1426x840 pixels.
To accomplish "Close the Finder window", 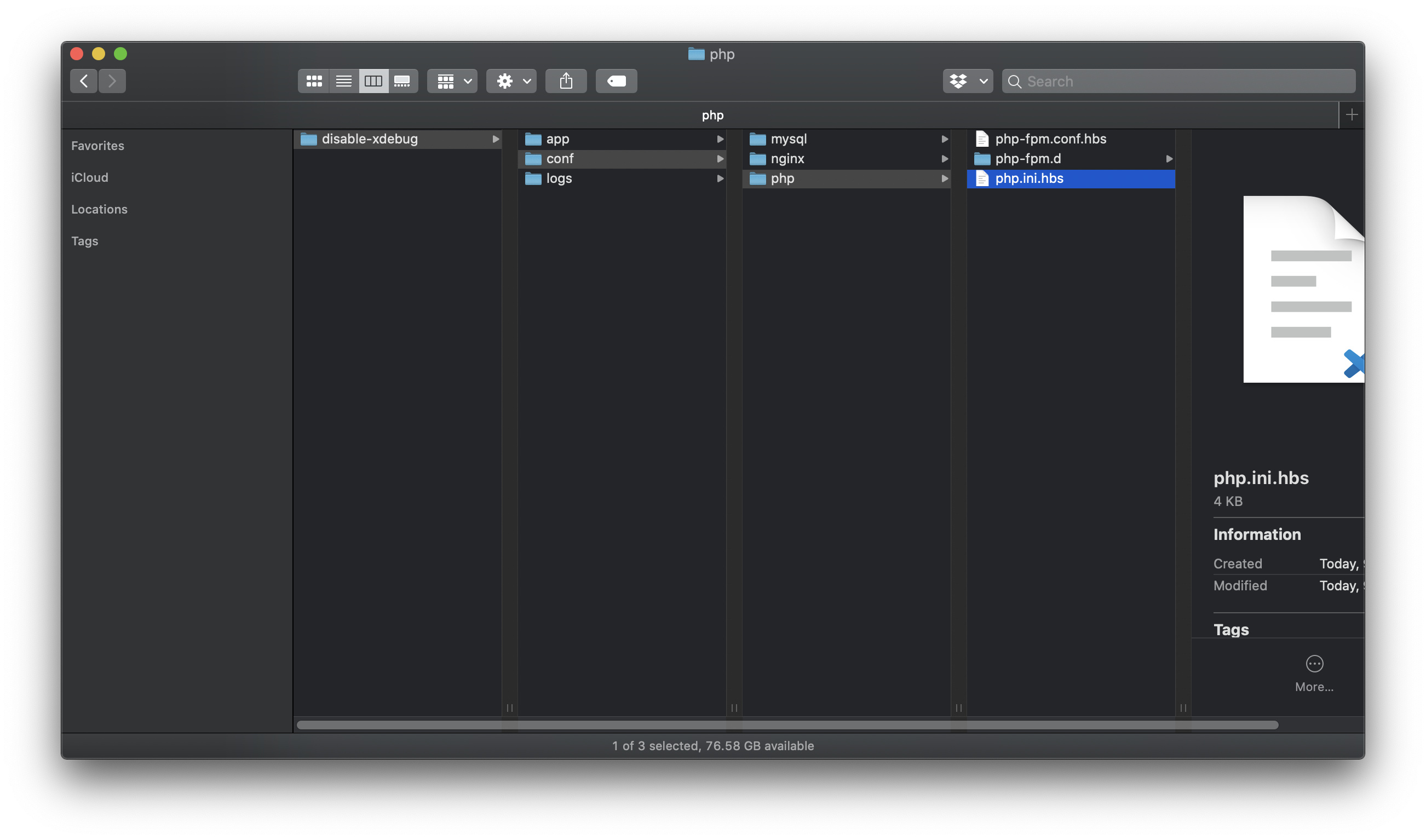I will (77, 54).
